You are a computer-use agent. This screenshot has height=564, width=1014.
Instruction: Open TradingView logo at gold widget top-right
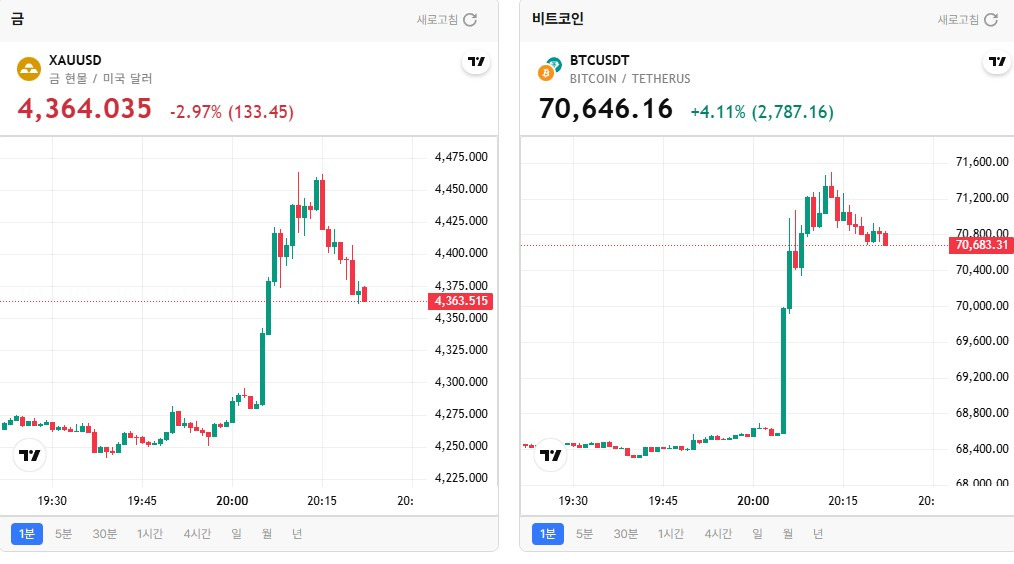coord(477,62)
